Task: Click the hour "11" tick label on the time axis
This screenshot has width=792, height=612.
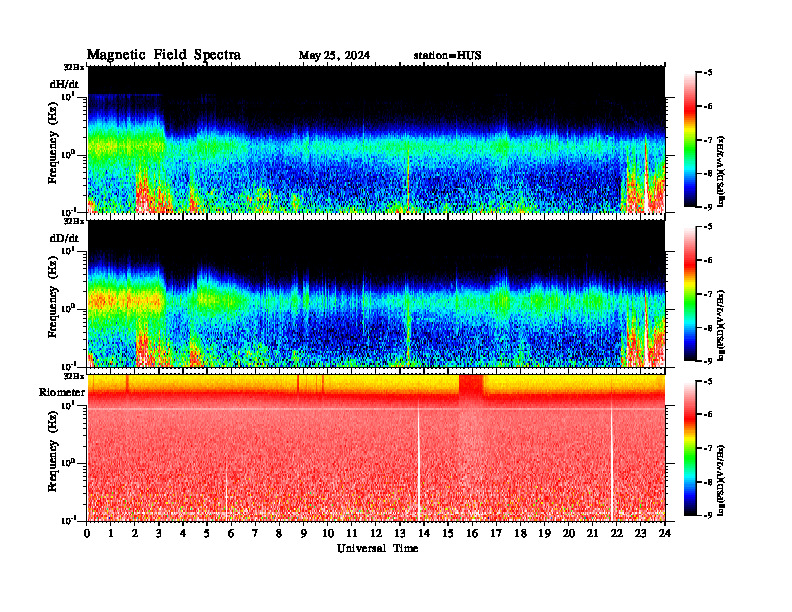Action: point(352,533)
